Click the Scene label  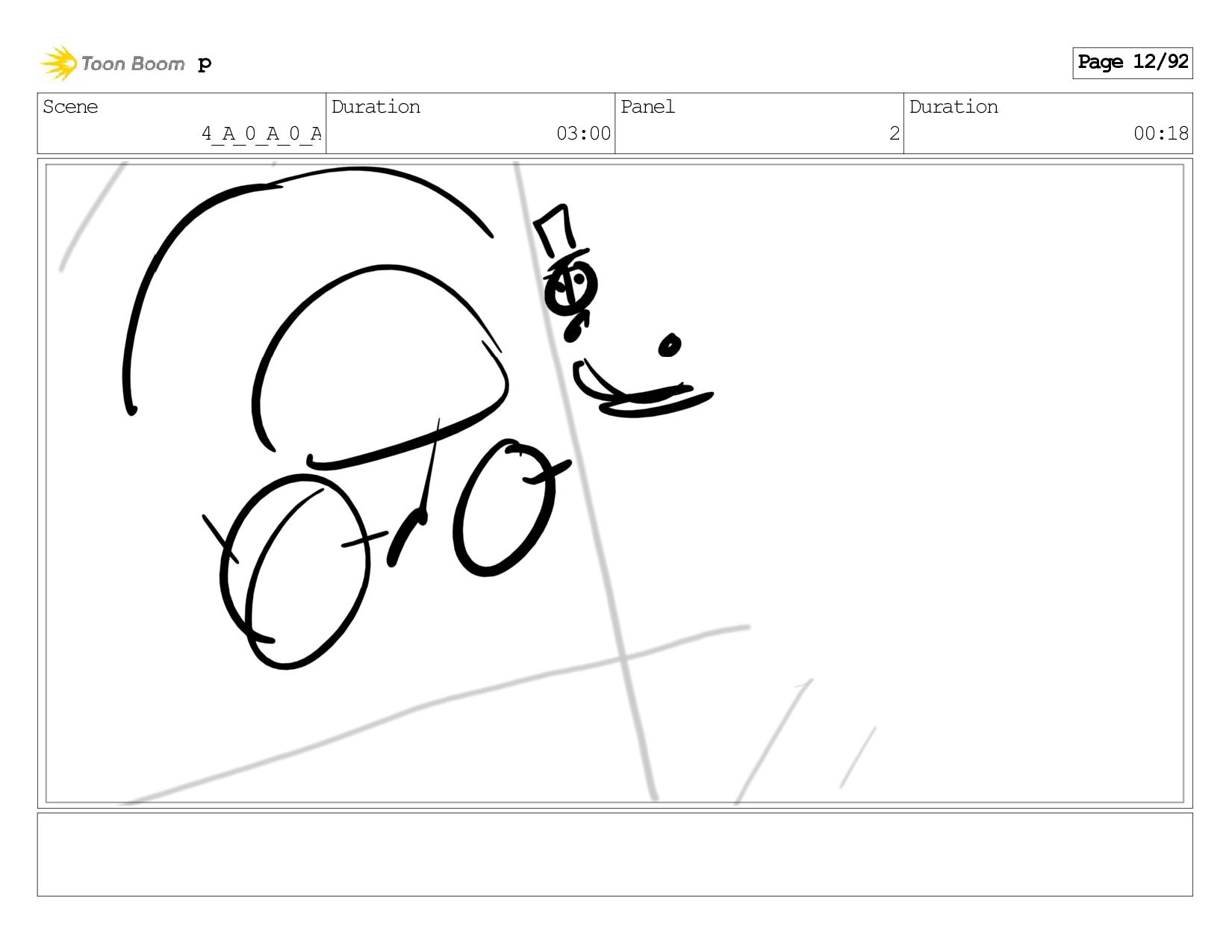click(70, 107)
